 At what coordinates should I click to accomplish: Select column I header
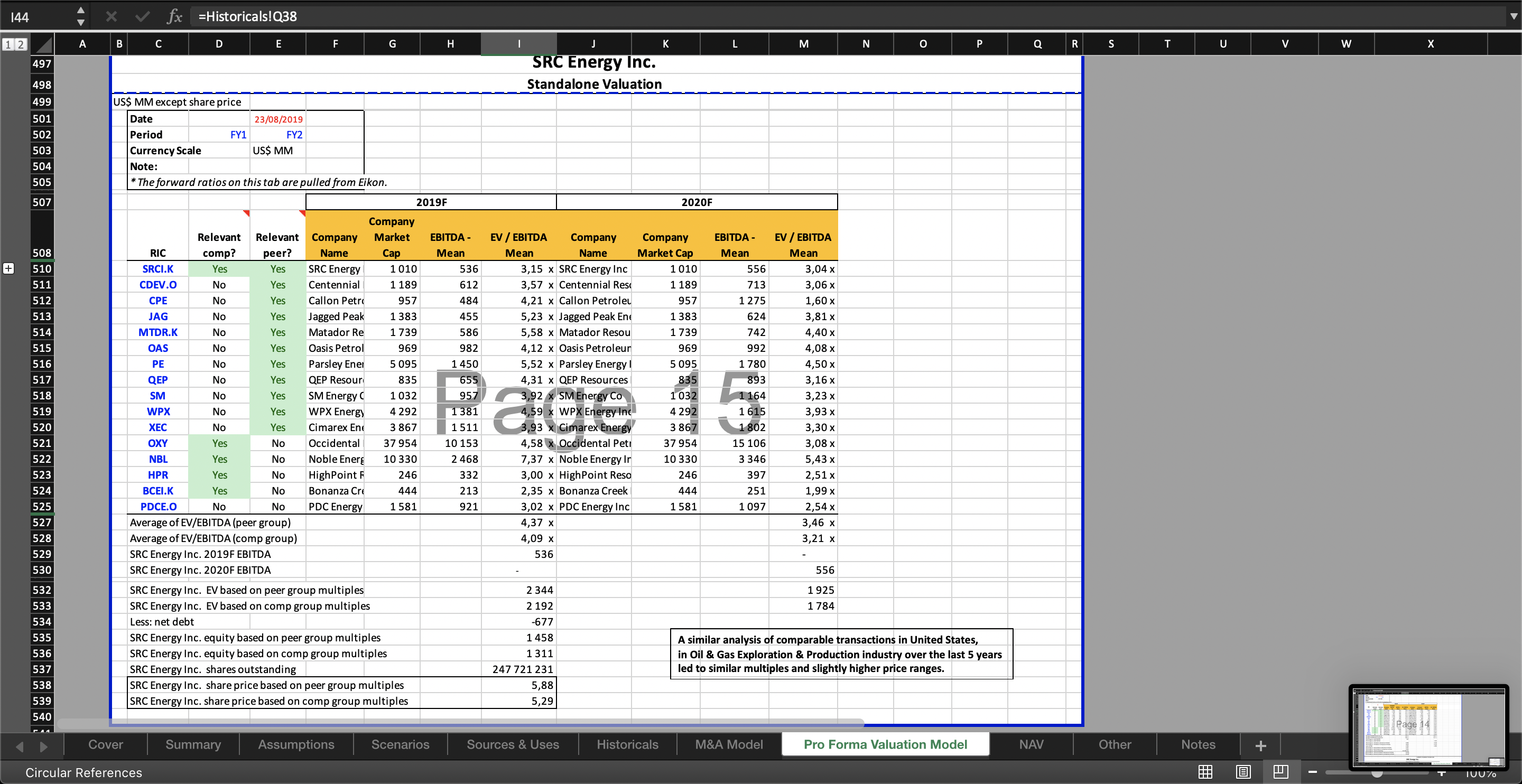pyautogui.click(x=519, y=44)
